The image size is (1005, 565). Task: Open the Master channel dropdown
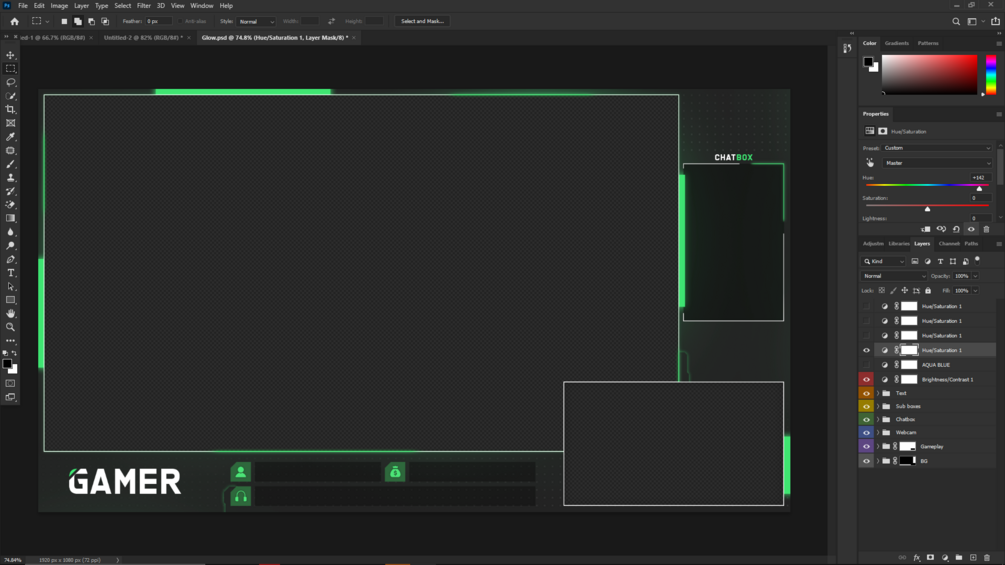pyautogui.click(x=937, y=163)
